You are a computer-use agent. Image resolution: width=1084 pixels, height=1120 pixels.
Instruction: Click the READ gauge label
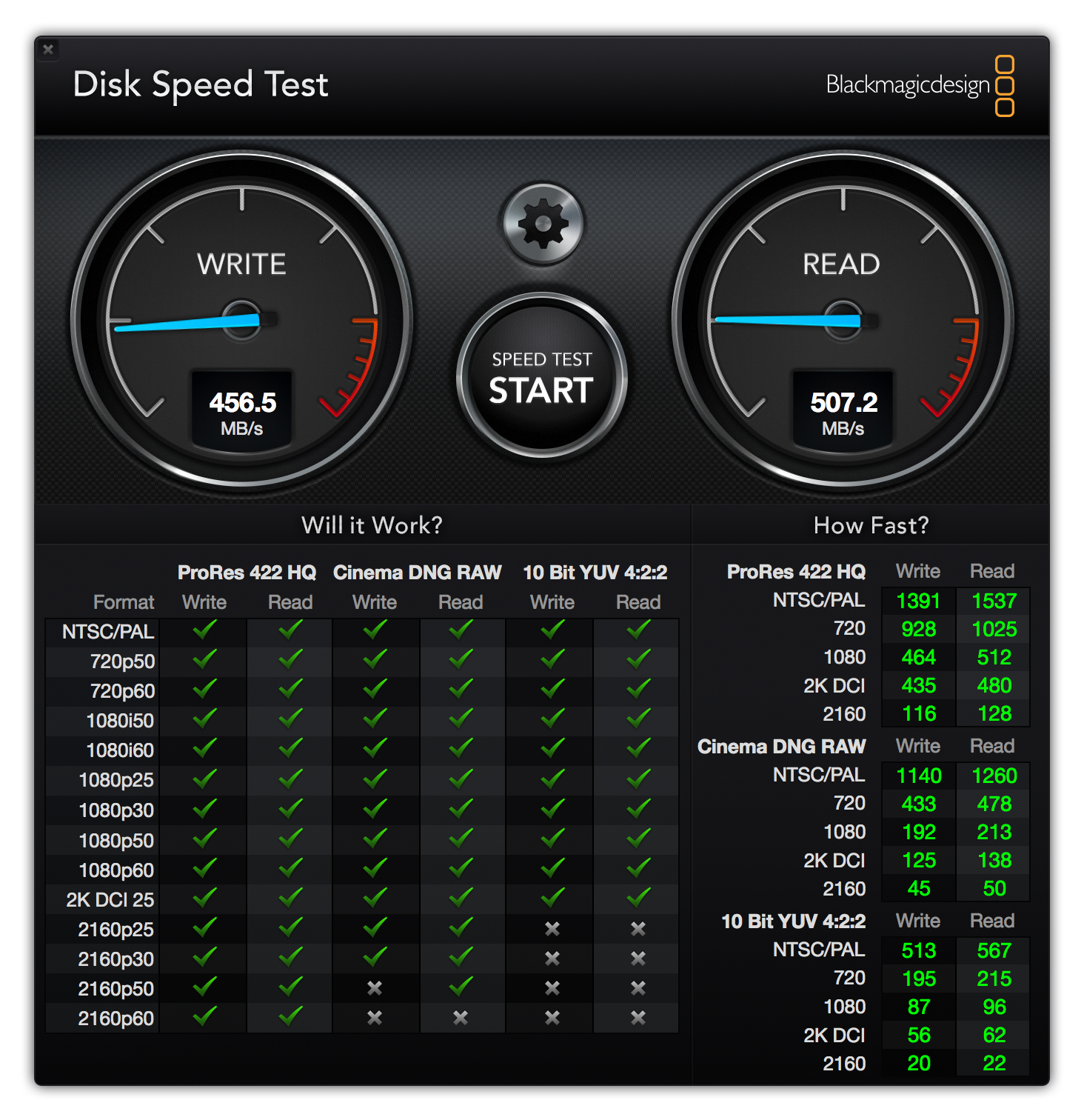842,264
